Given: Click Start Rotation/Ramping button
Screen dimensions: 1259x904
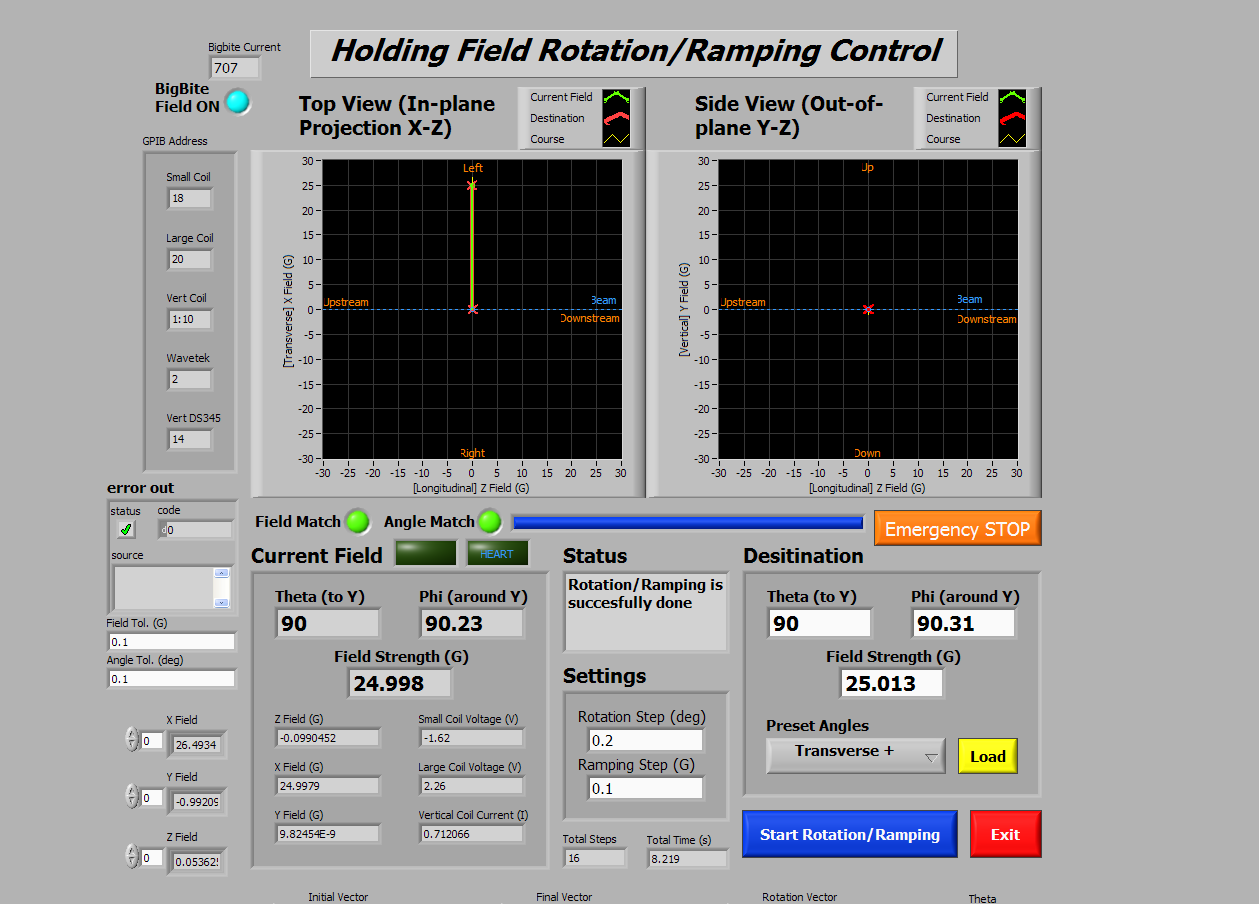Looking at the screenshot, I should pyautogui.click(x=850, y=834).
